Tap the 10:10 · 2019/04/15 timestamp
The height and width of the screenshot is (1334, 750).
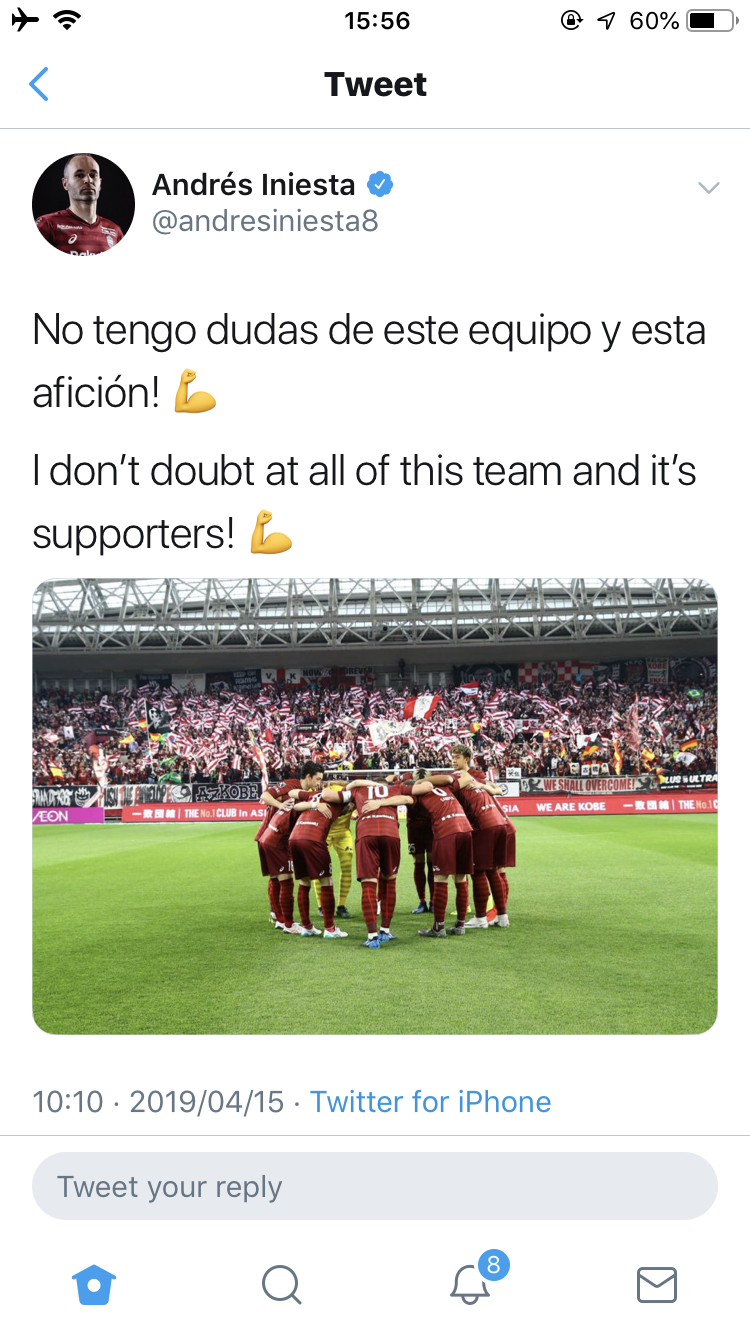pyautogui.click(x=158, y=1101)
